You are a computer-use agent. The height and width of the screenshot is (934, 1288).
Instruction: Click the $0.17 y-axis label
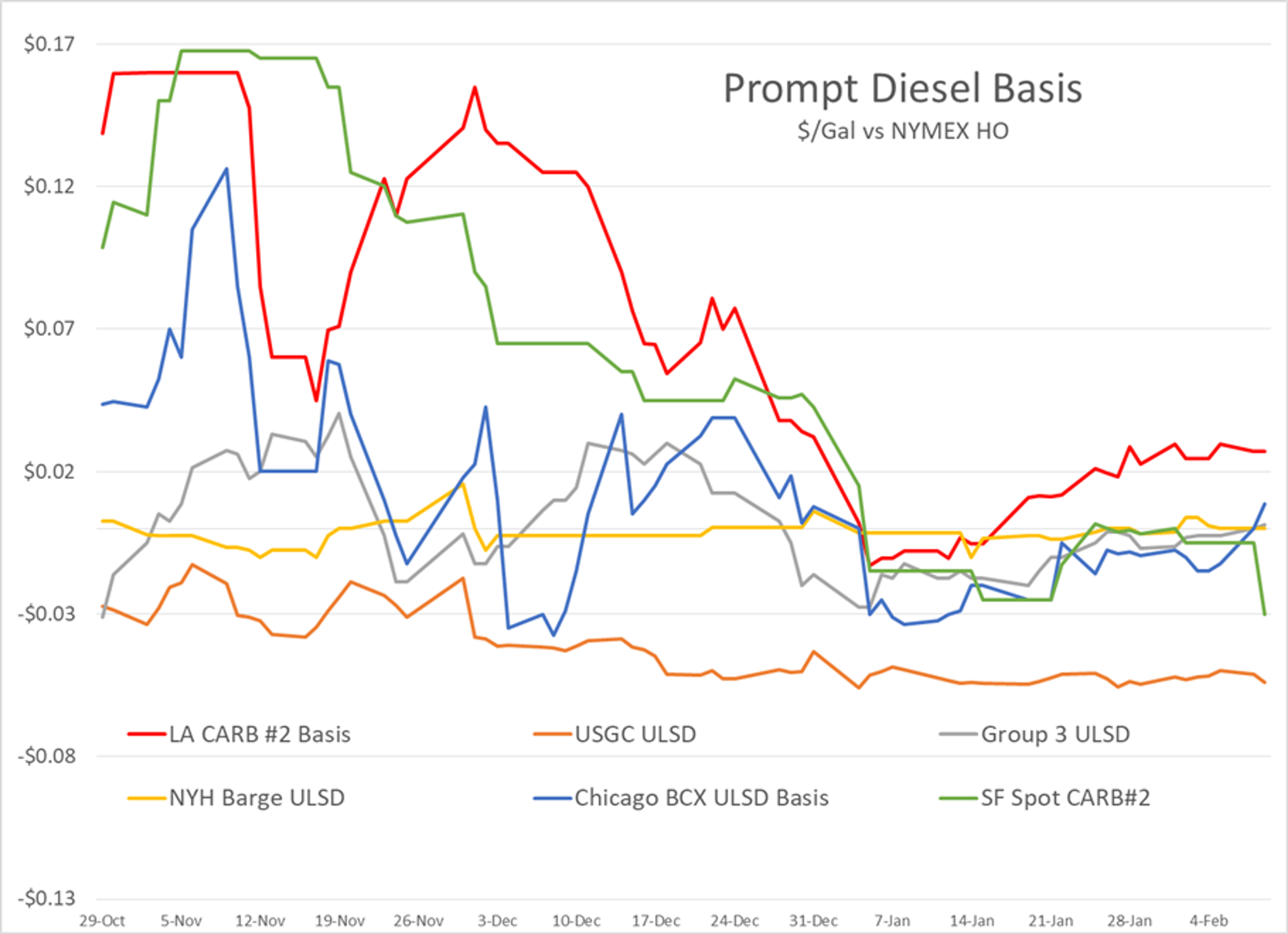coord(49,44)
